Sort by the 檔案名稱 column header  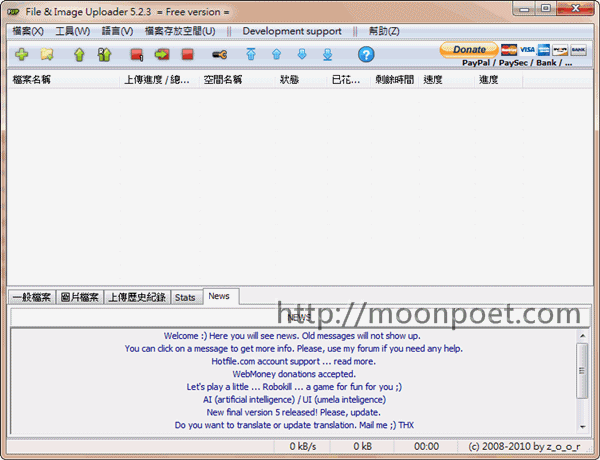point(63,80)
